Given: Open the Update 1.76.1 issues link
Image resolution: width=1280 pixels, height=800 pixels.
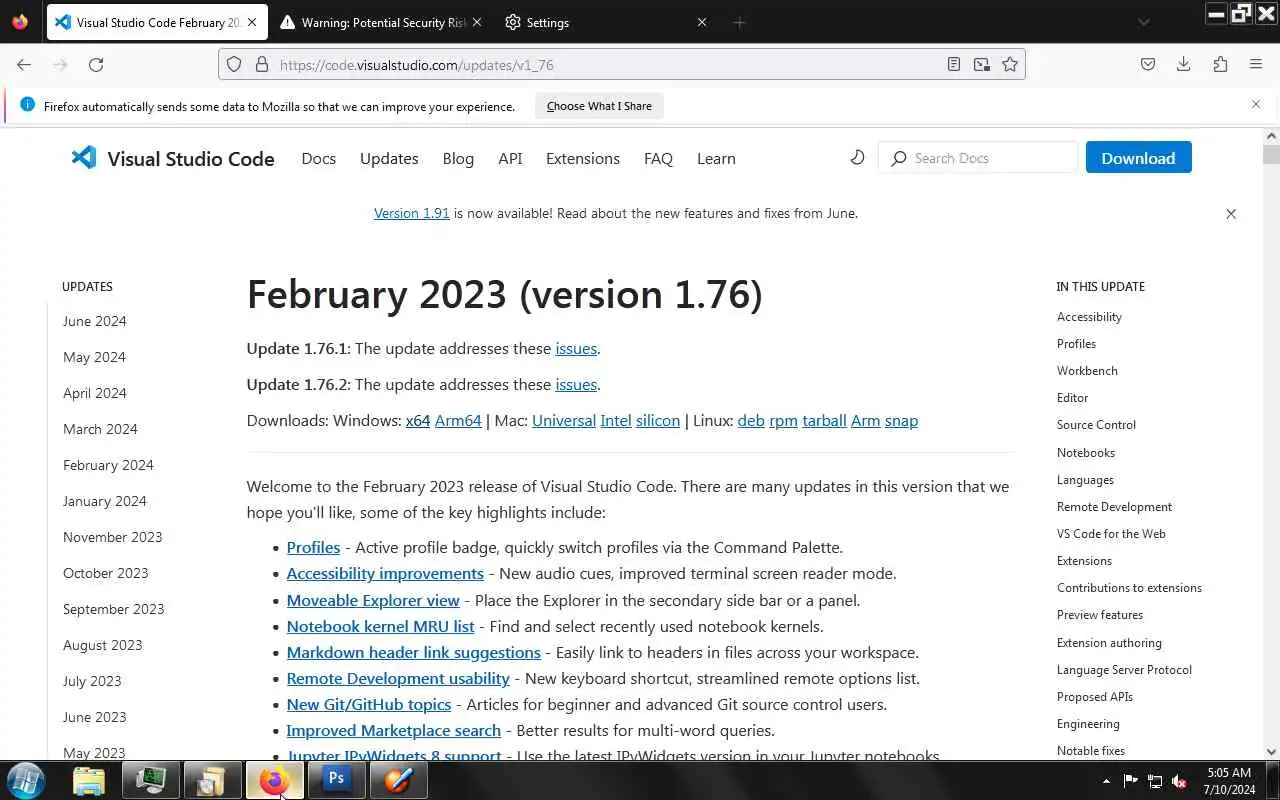Looking at the screenshot, I should coord(576,349).
